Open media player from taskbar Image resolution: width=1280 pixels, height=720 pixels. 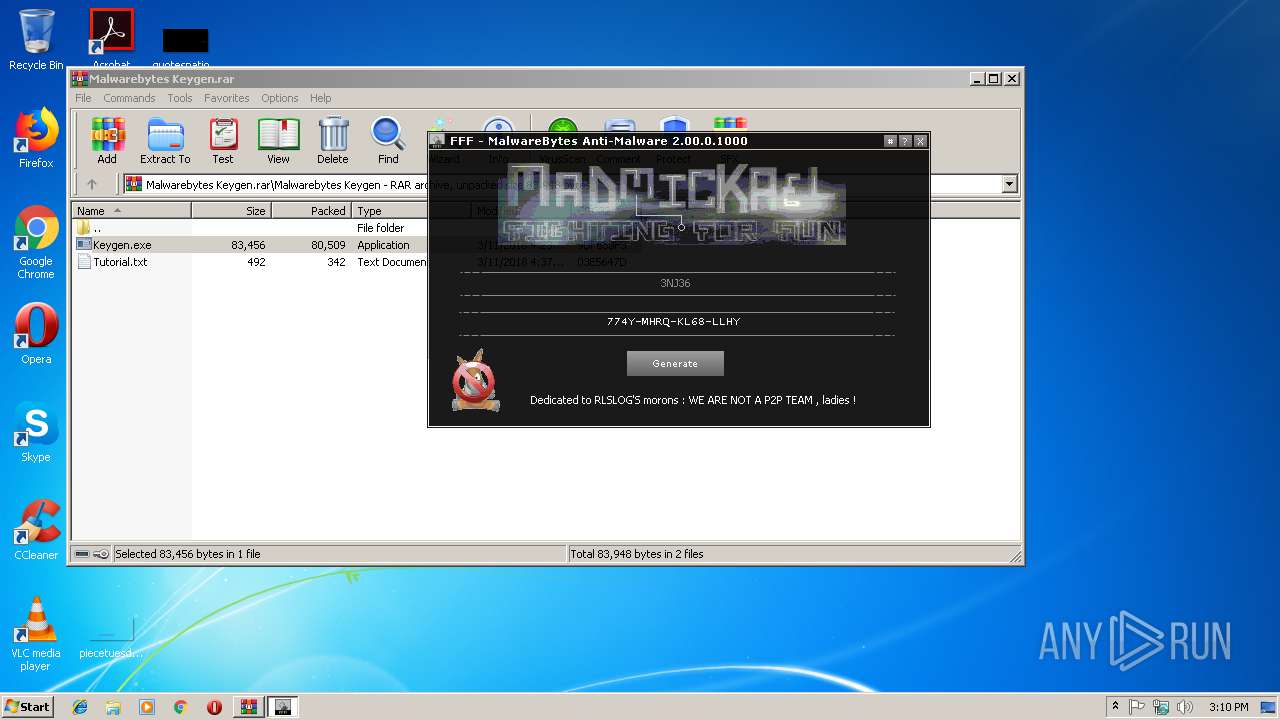tap(147, 707)
